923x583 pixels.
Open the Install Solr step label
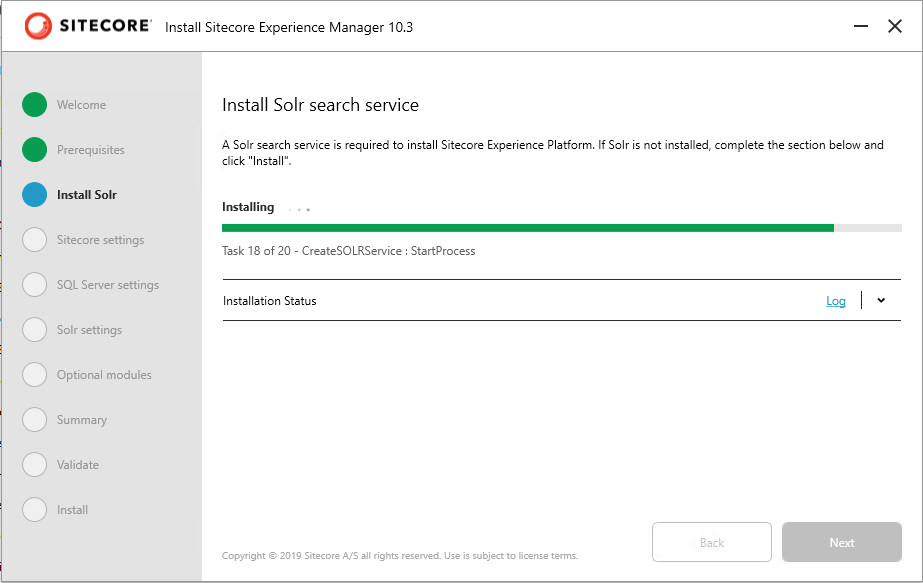(x=87, y=195)
